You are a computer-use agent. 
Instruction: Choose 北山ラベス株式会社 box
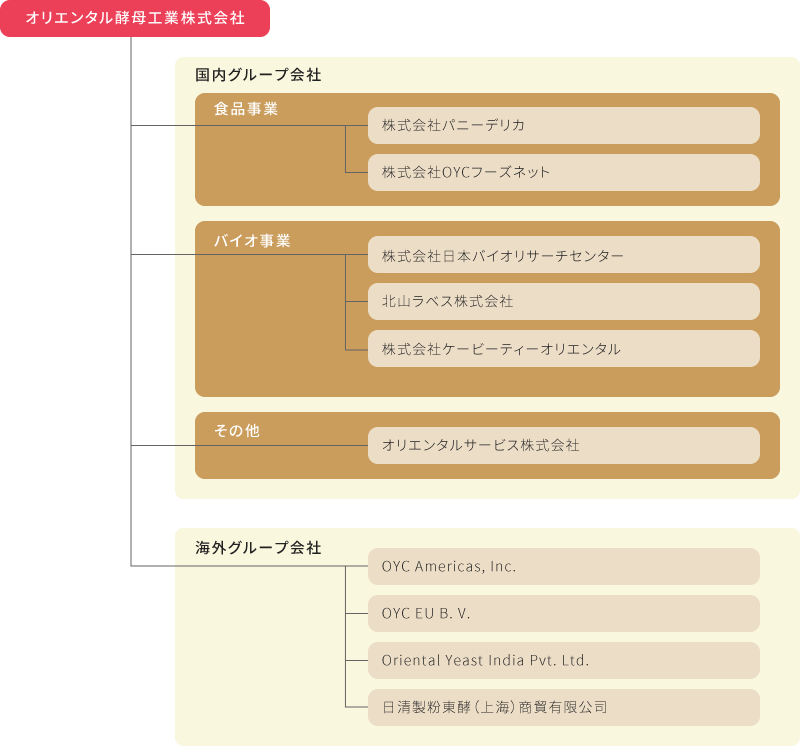tap(563, 301)
